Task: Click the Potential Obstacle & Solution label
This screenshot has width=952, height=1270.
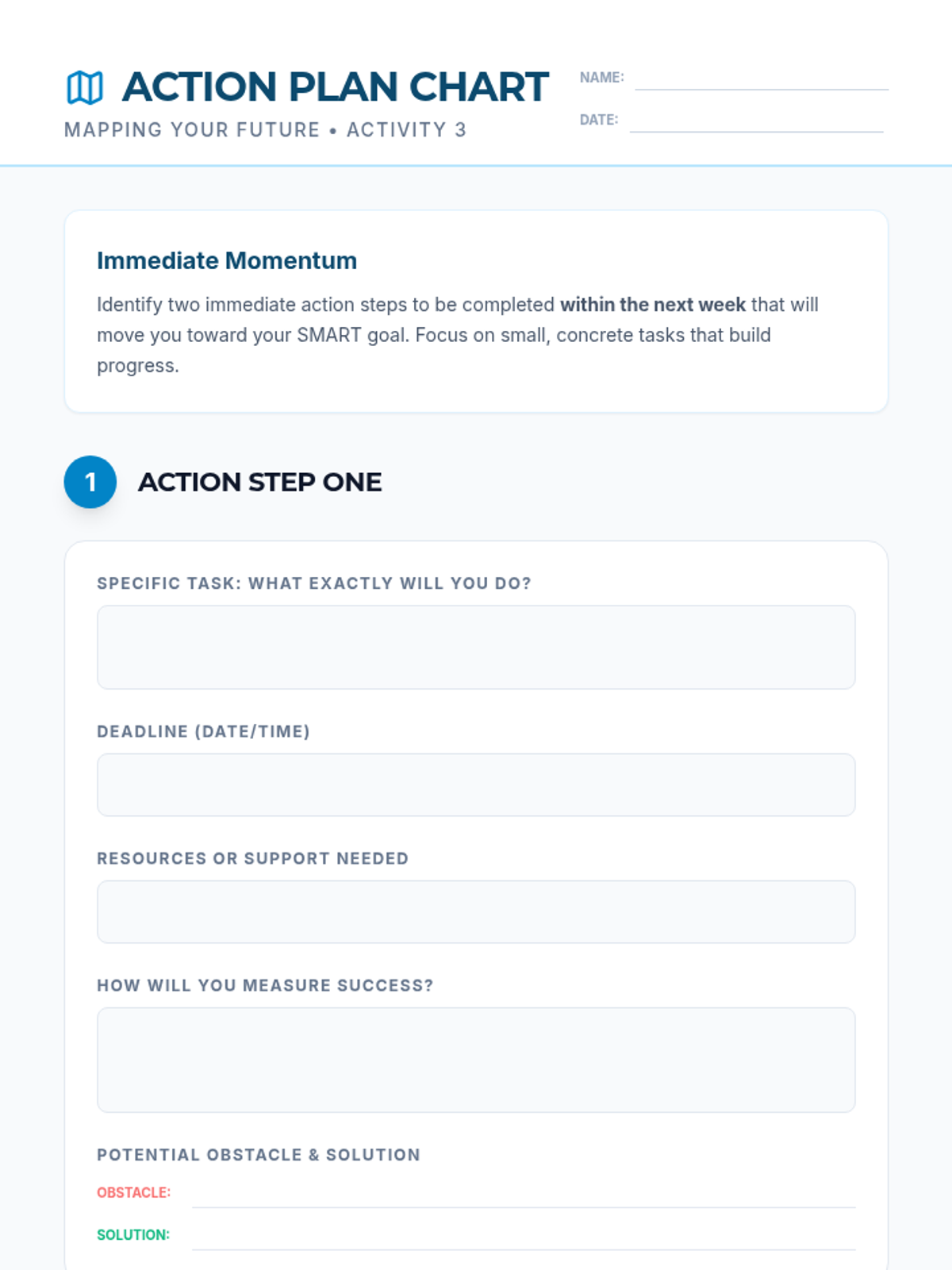Action: (x=259, y=1155)
